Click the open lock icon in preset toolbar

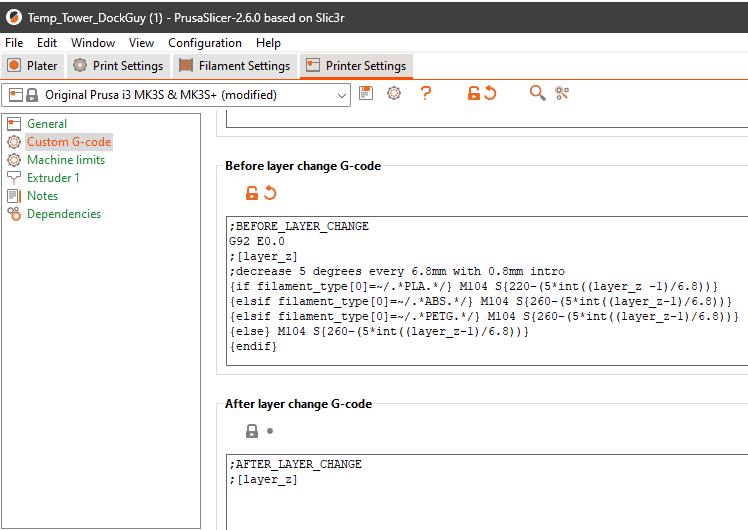pyautogui.click(x=474, y=93)
